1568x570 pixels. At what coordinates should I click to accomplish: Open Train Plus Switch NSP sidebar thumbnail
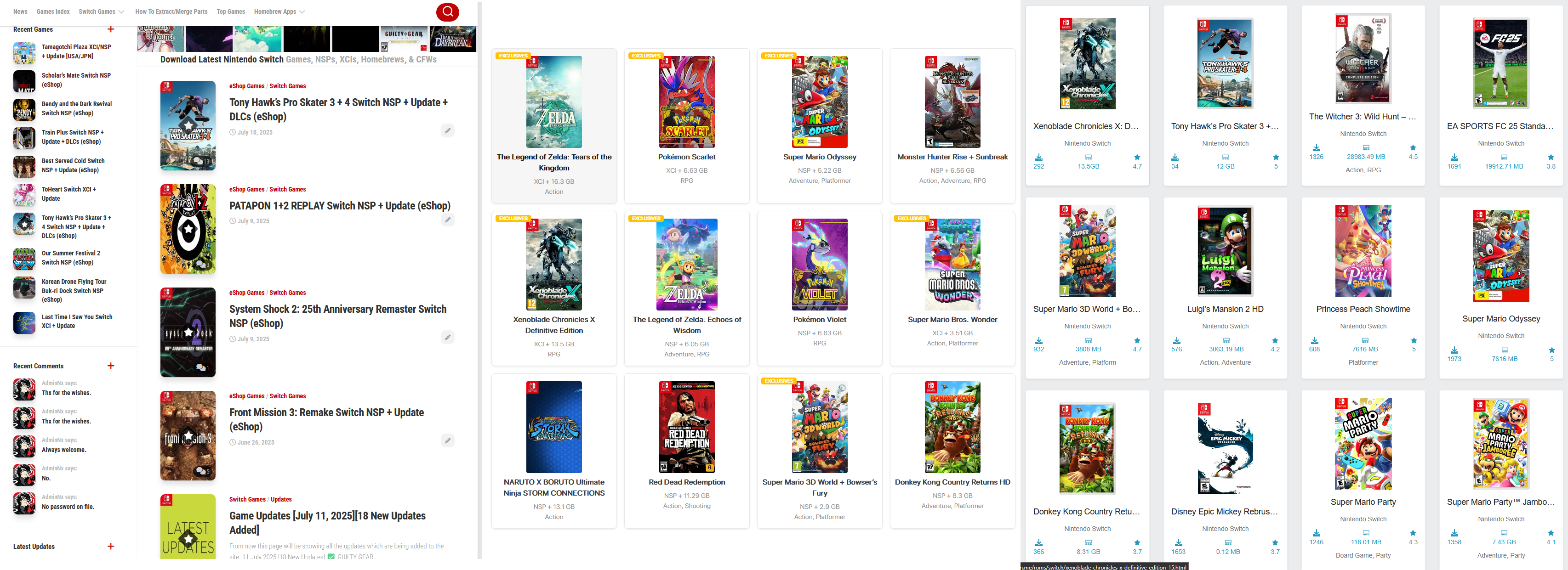click(24, 137)
